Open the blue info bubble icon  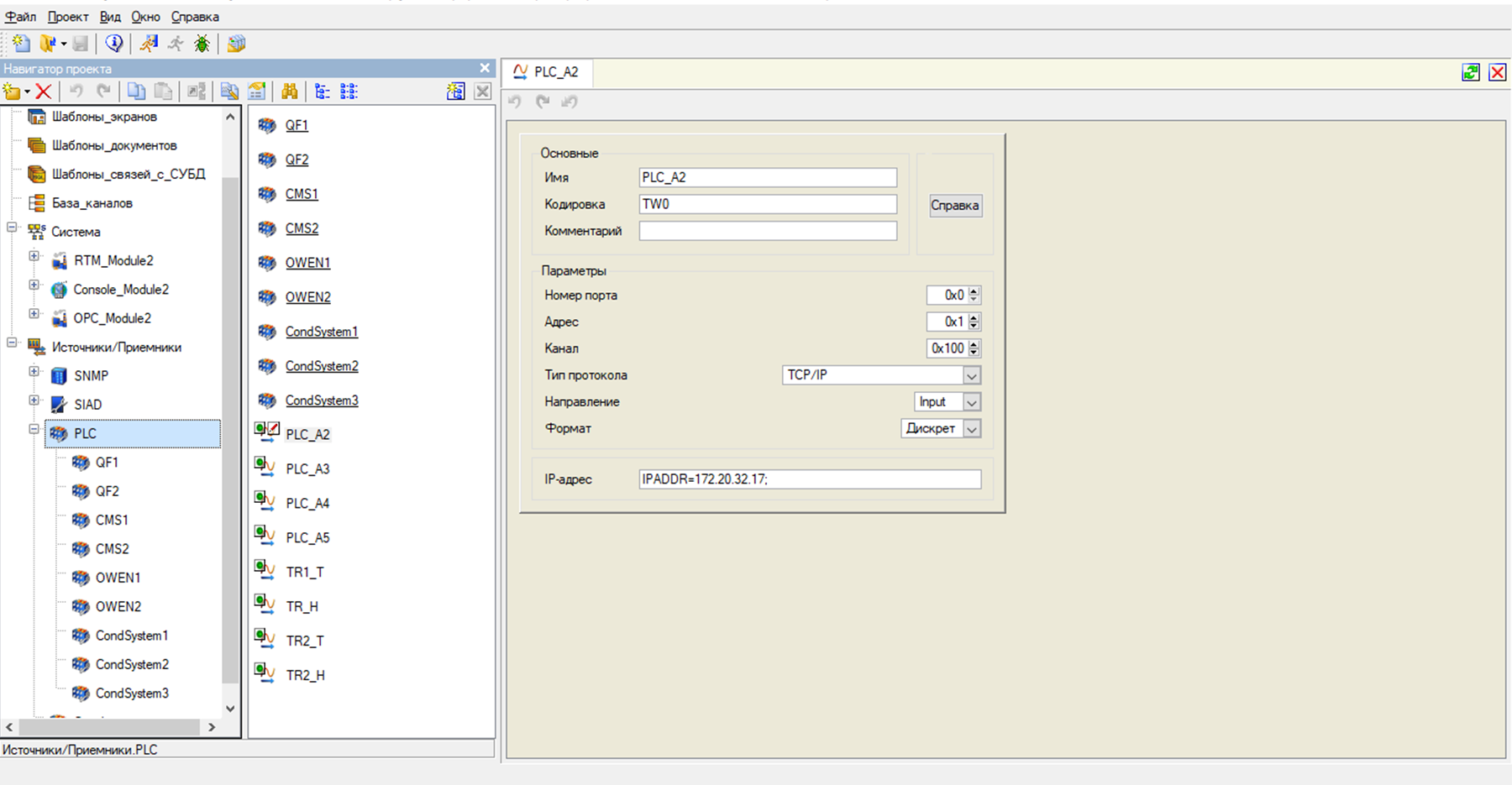pos(114,44)
